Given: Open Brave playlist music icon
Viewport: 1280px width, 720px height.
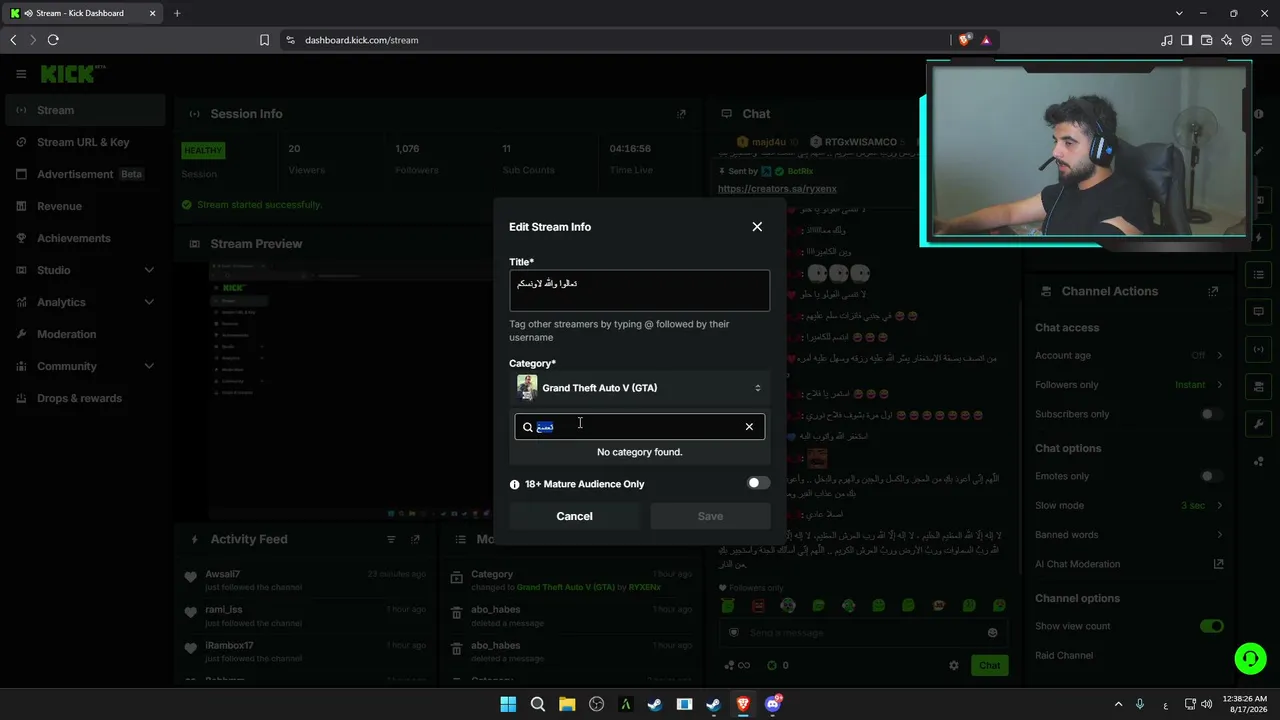Looking at the screenshot, I should click(1167, 40).
